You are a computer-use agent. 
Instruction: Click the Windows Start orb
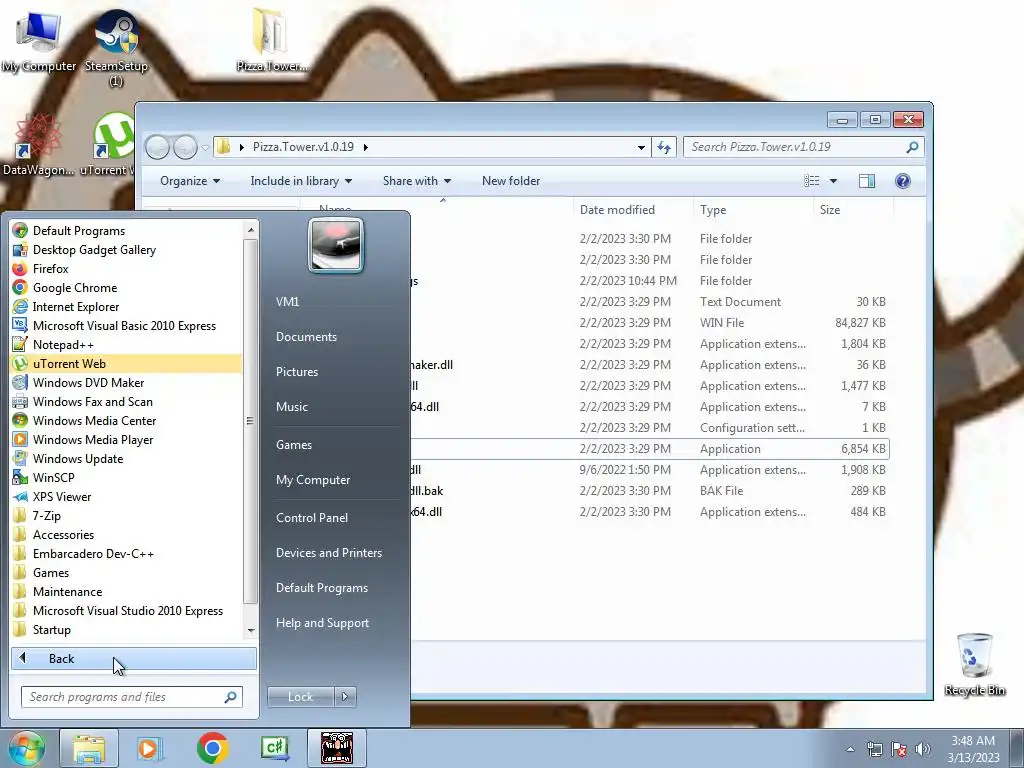click(26, 748)
